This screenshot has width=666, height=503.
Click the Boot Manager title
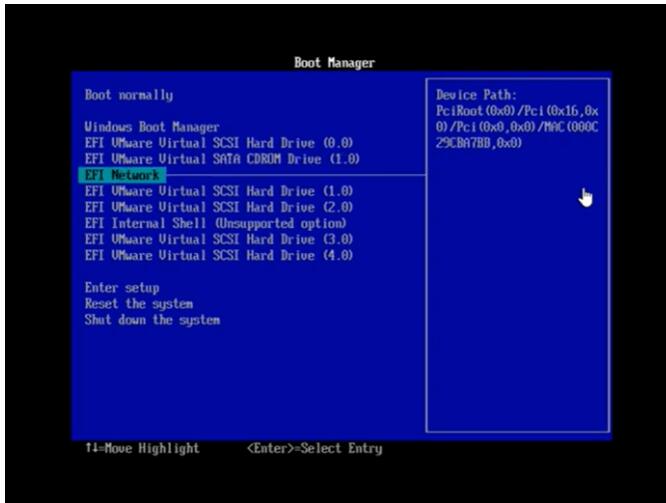point(334,63)
